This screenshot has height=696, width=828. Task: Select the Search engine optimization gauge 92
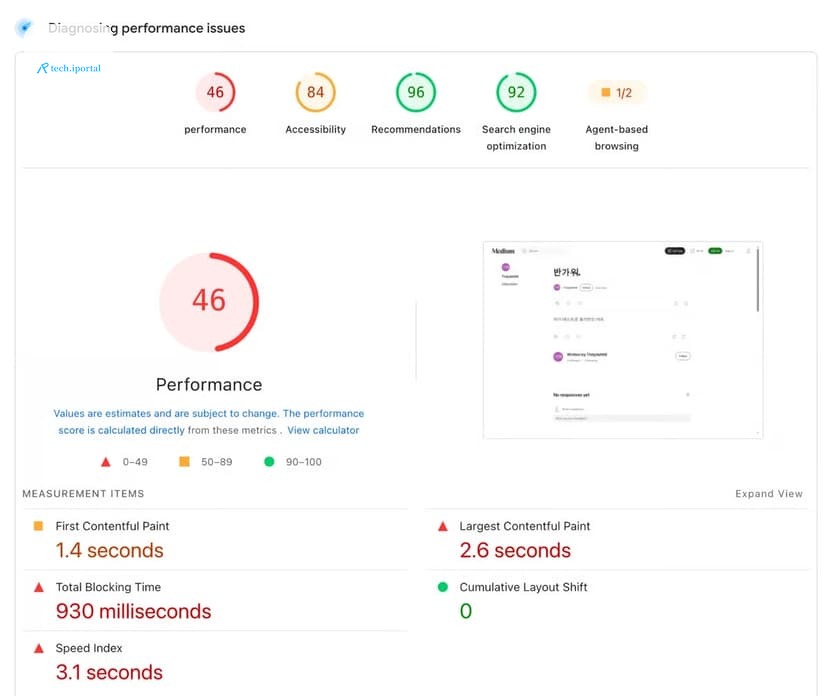tap(516, 92)
